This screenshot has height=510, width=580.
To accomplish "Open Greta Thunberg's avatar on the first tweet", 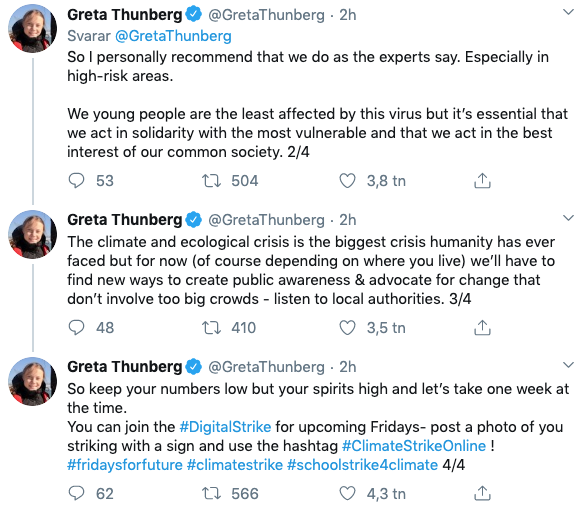I will click(x=33, y=28).
